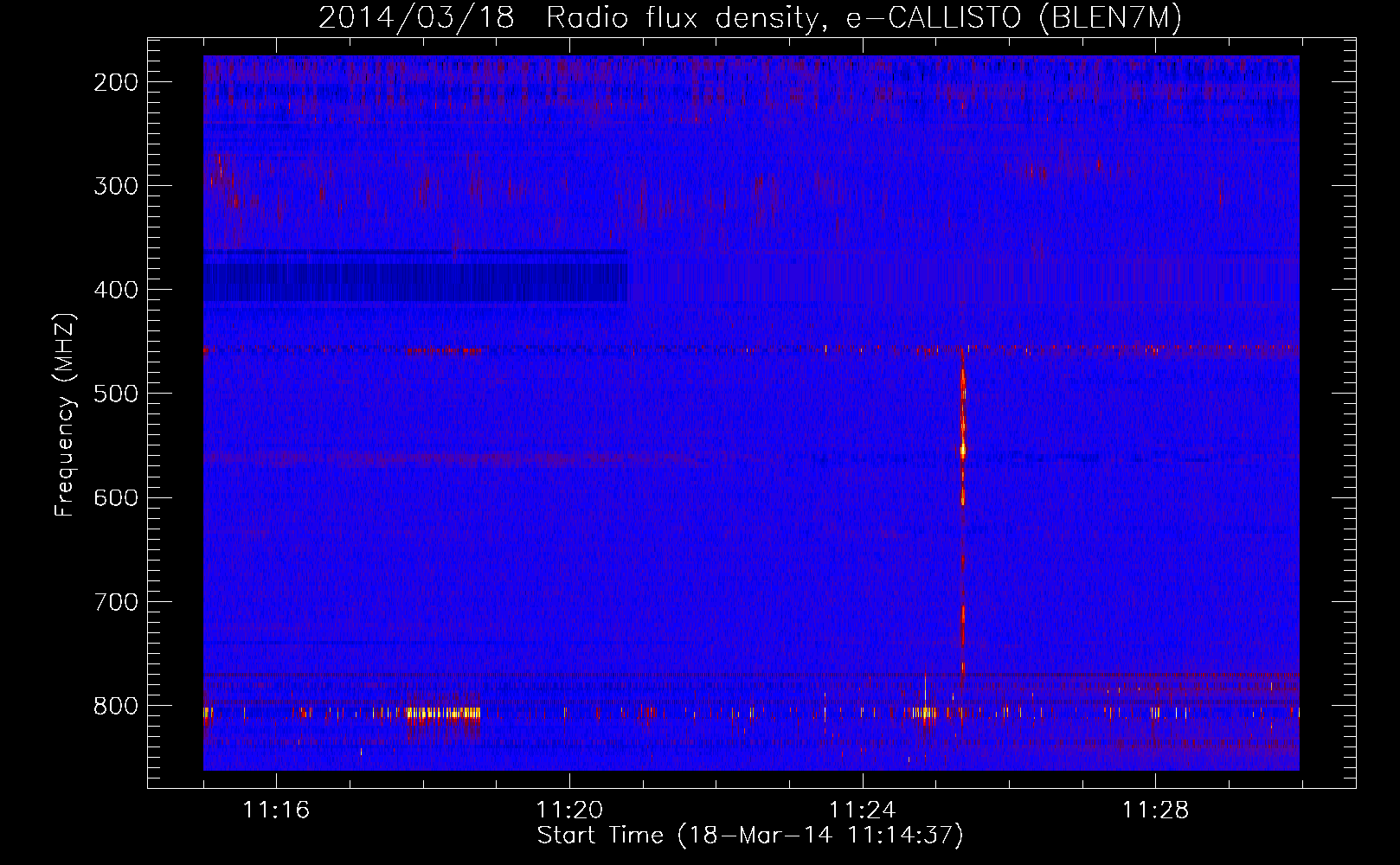Click the 600 frequency tick label

point(115,497)
